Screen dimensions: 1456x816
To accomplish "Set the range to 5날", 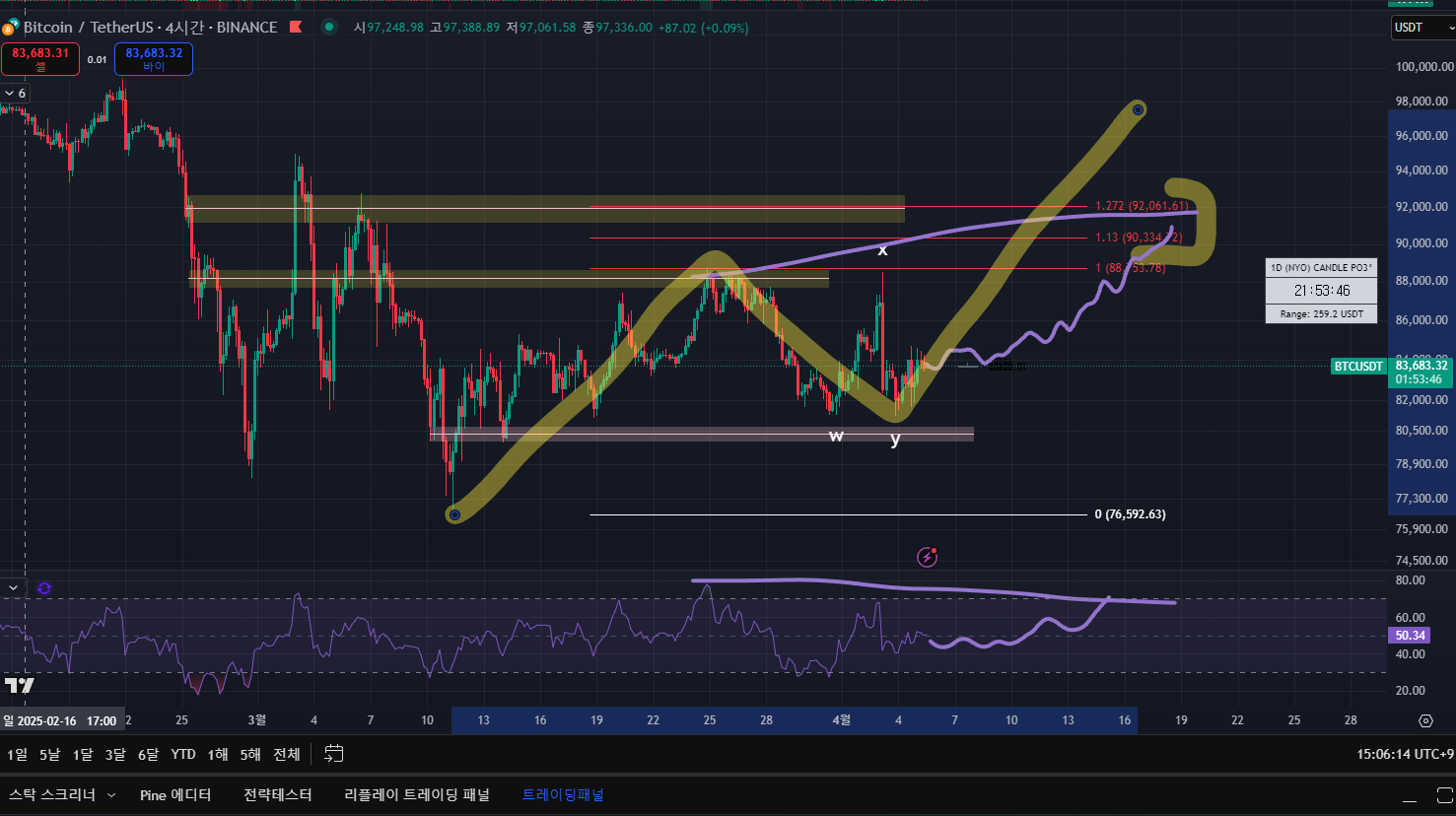I will pos(49,754).
